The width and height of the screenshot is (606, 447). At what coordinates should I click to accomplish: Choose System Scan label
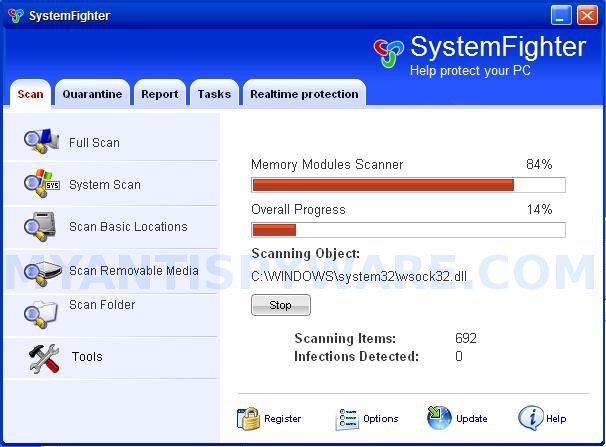tap(105, 185)
